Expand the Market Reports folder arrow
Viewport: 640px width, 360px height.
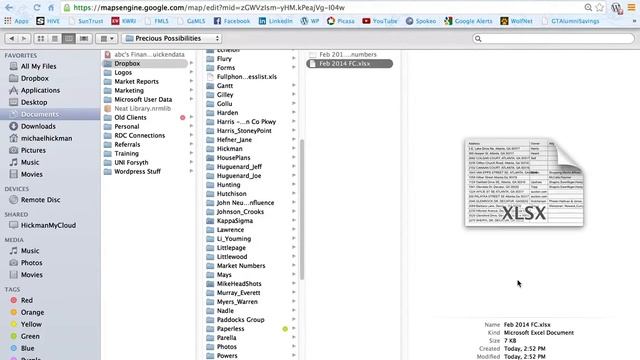pos(191,81)
